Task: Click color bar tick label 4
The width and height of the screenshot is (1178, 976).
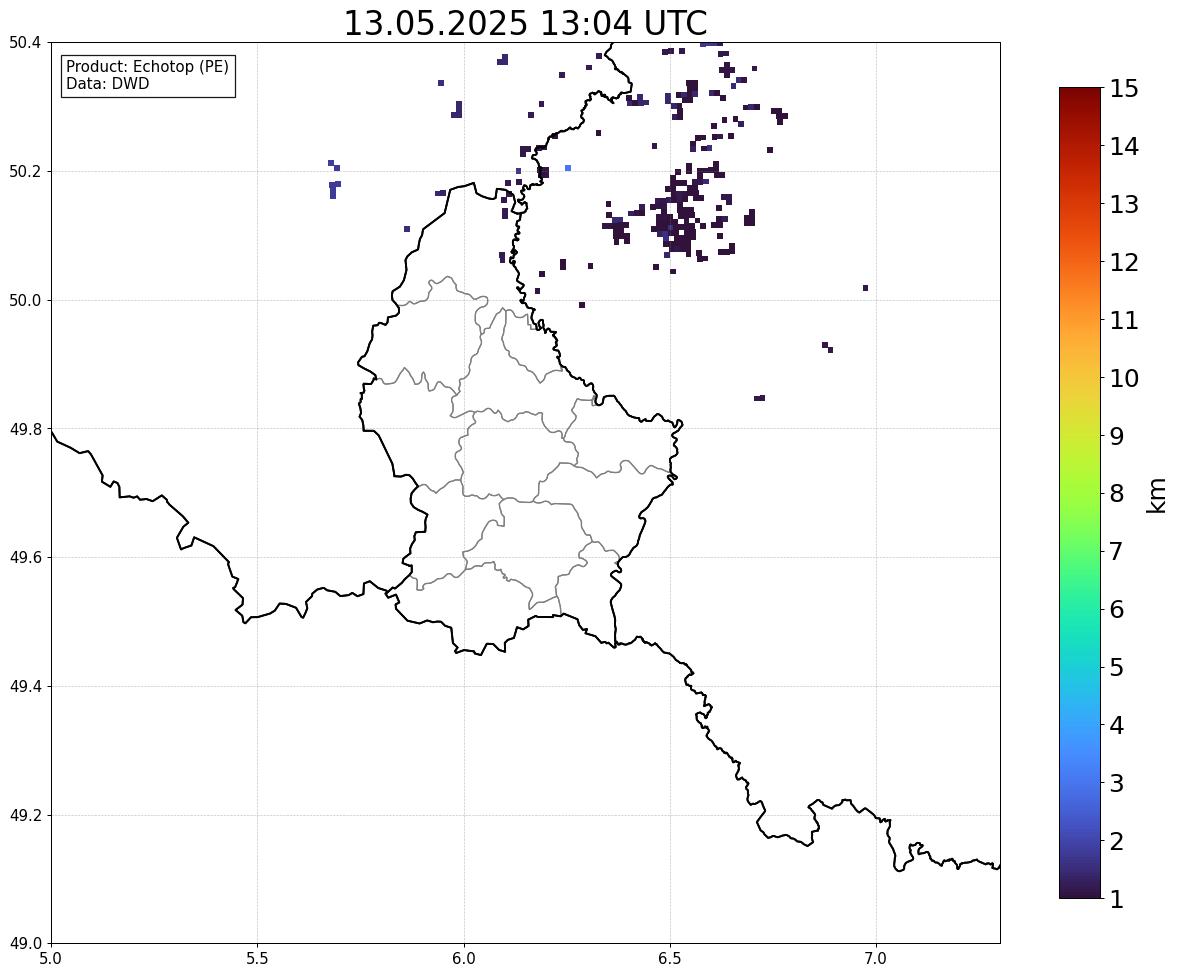Action: tap(1116, 725)
